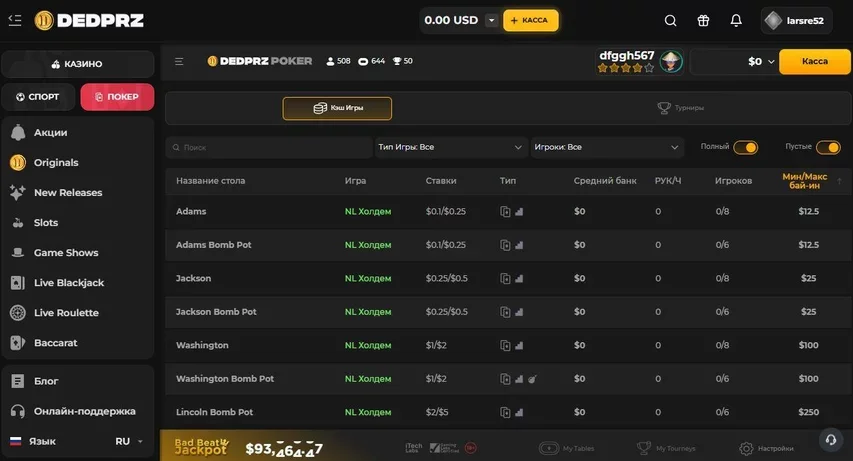853x461 pixels.
Task: Open the gift box rewards icon
Action: (703, 21)
